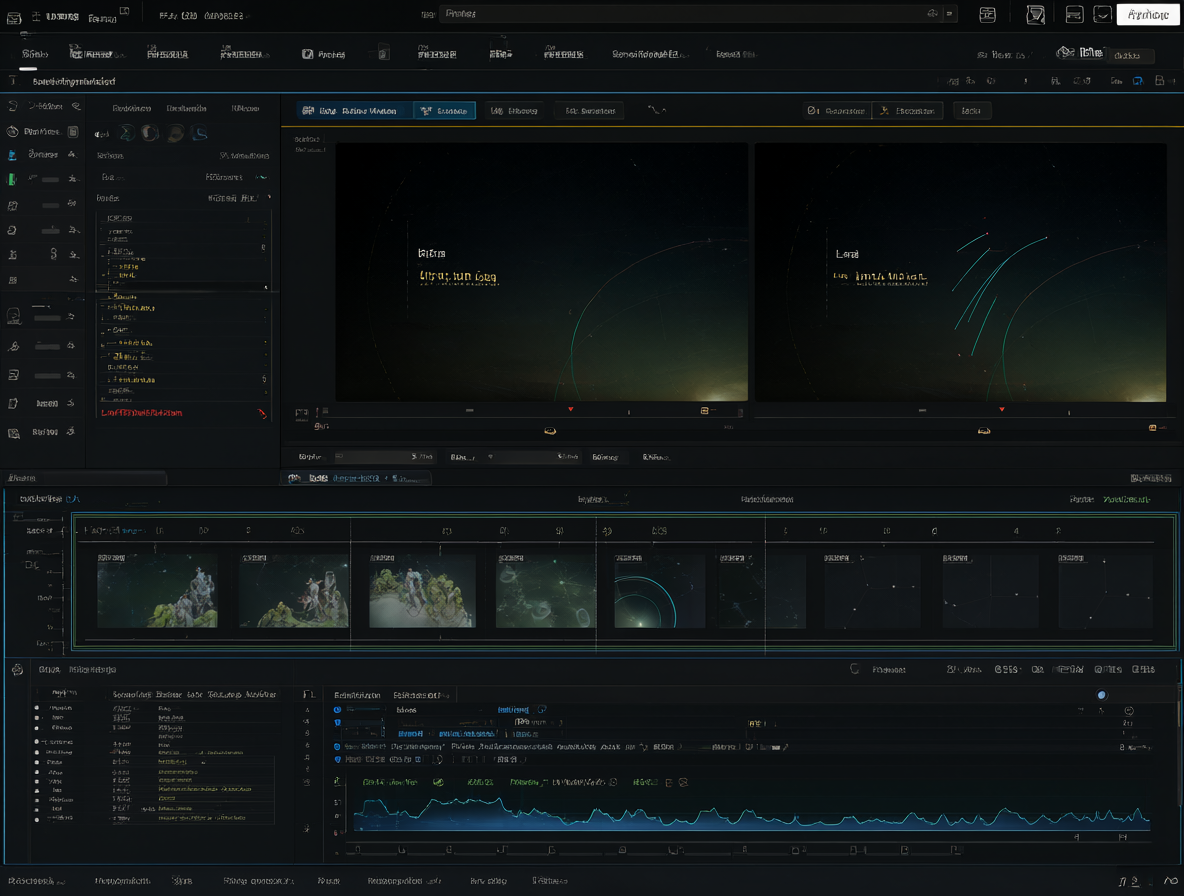Click the green icon in the left sidebar
This screenshot has height=896, width=1184.
click(11, 179)
